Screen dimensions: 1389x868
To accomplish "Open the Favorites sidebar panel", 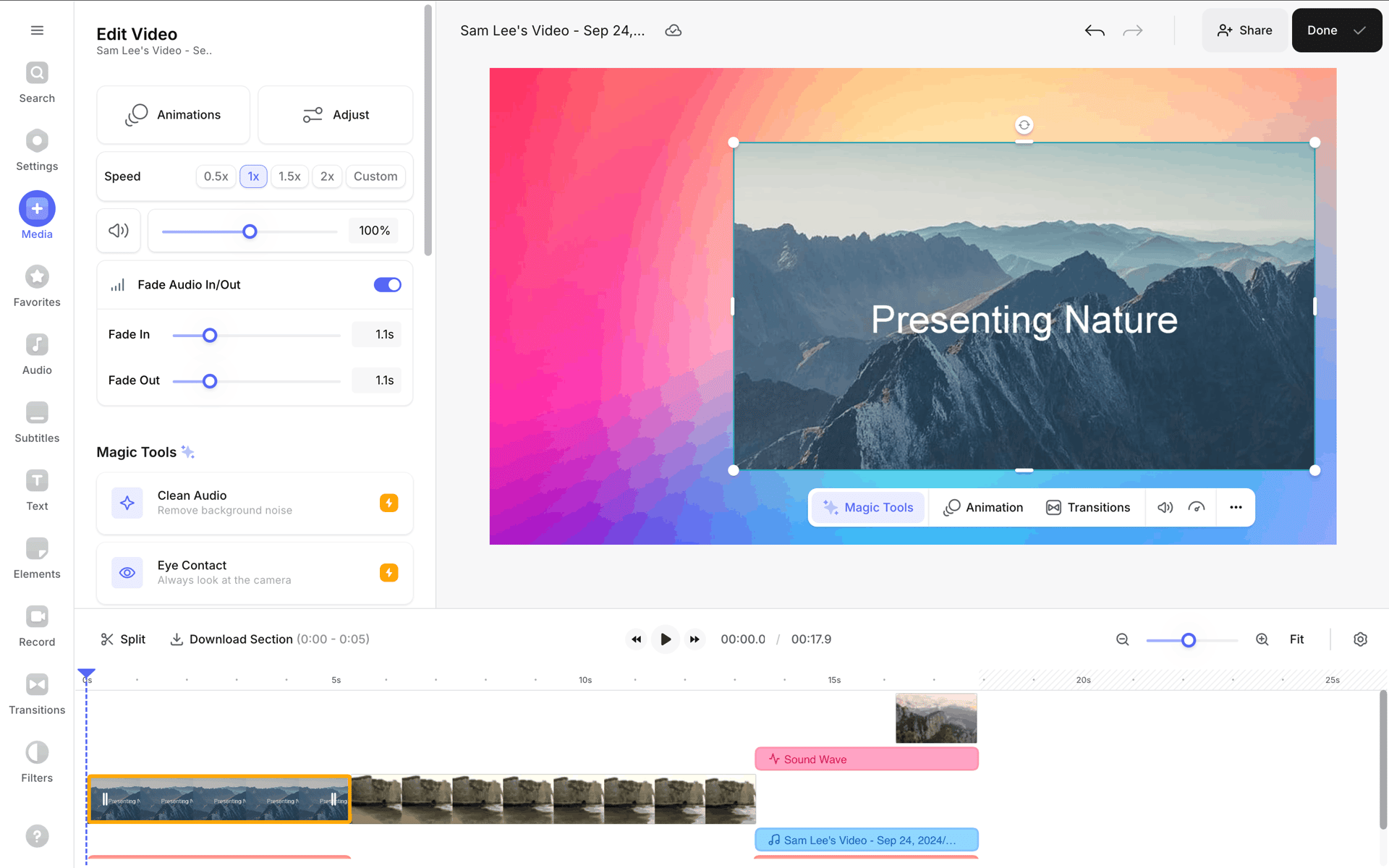I will (x=37, y=287).
